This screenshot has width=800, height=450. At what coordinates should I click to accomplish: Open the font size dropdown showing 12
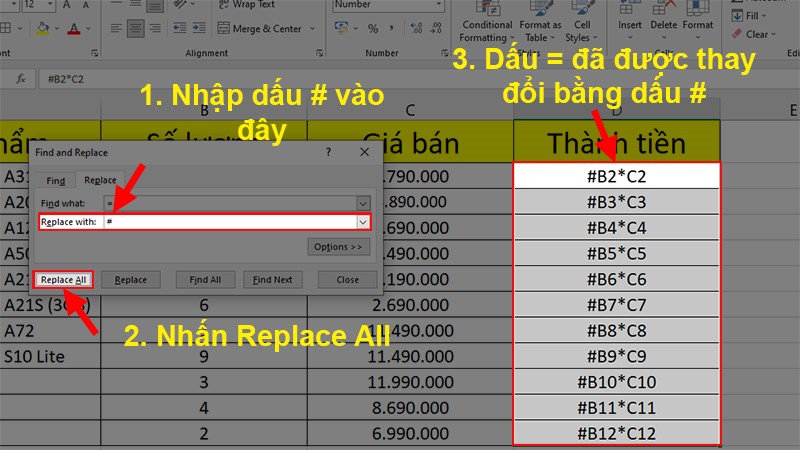pyautogui.click(x=51, y=5)
